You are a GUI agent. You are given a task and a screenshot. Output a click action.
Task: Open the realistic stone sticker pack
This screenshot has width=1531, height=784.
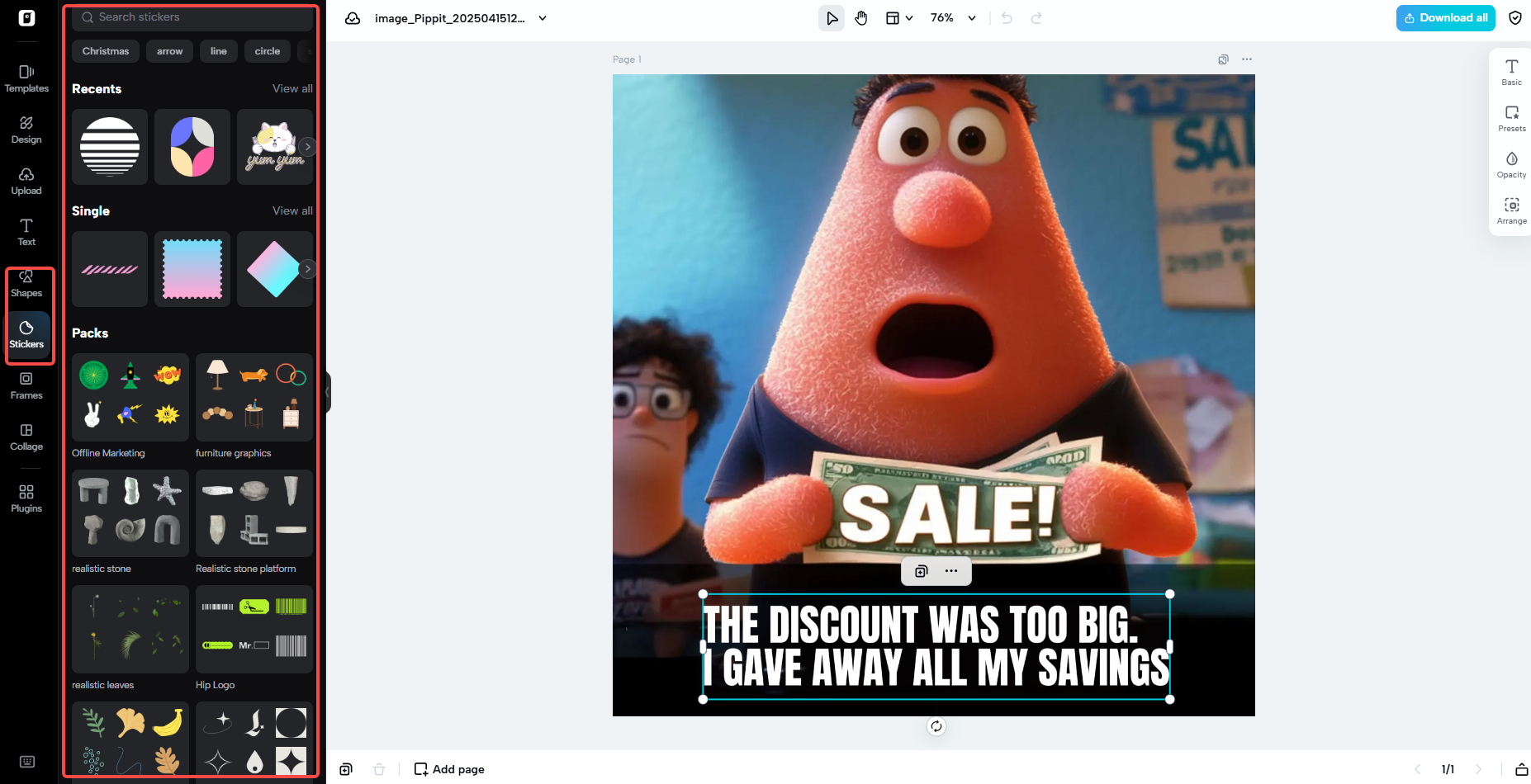click(x=130, y=513)
